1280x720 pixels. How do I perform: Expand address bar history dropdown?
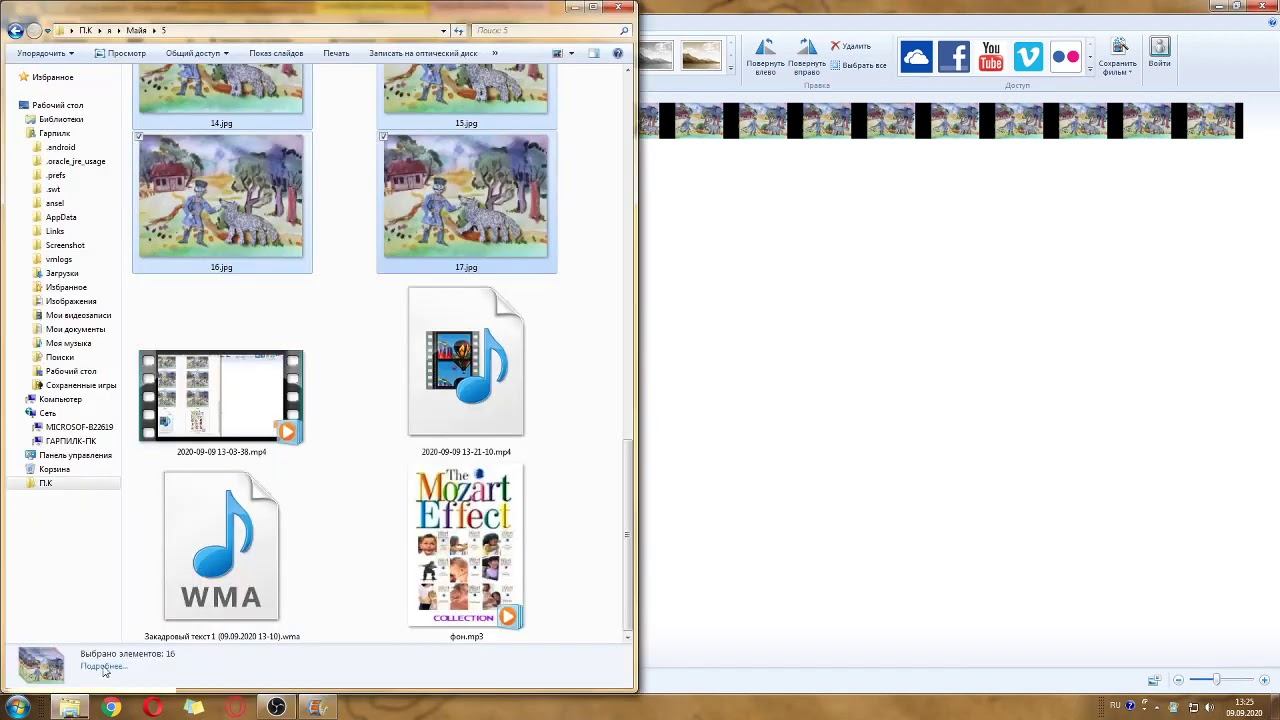pos(444,30)
